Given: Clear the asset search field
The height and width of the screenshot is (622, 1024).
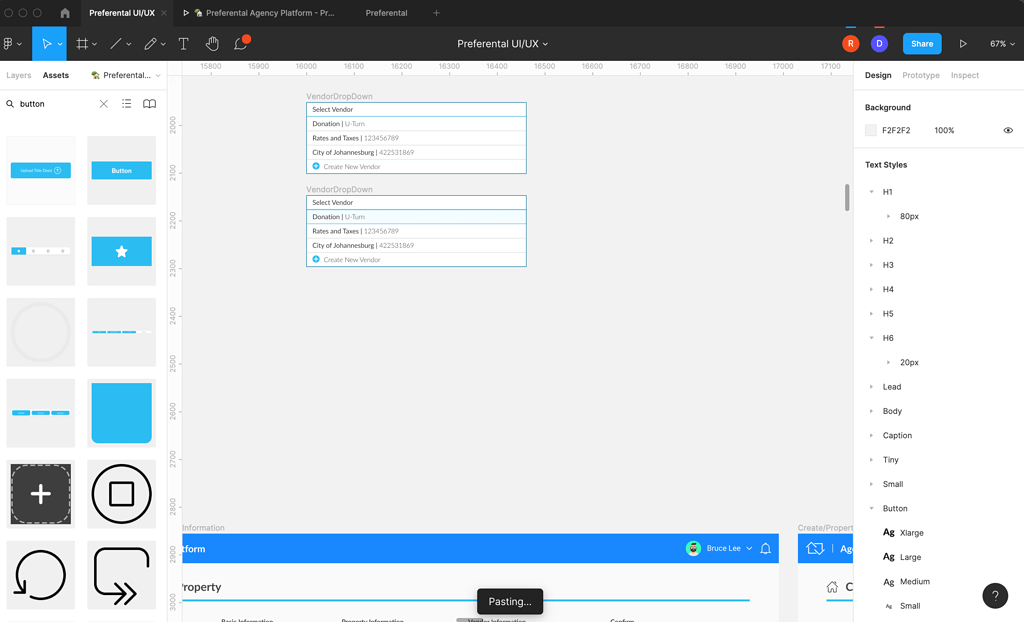Looking at the screenshot, I should click(103, 104).
